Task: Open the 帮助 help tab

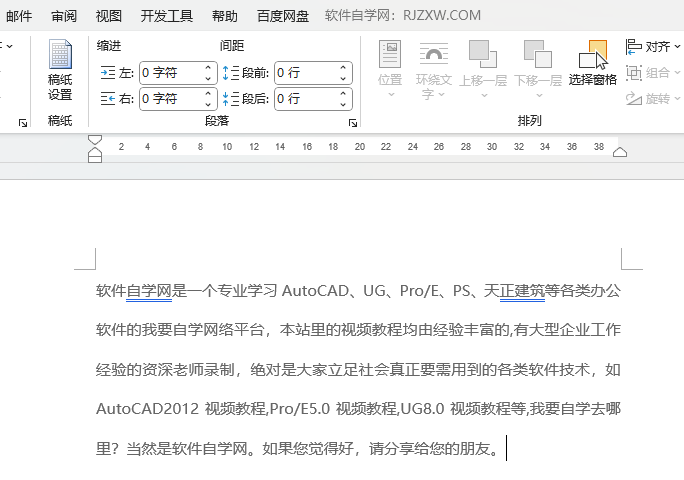Action: click(x=225, y=16)
